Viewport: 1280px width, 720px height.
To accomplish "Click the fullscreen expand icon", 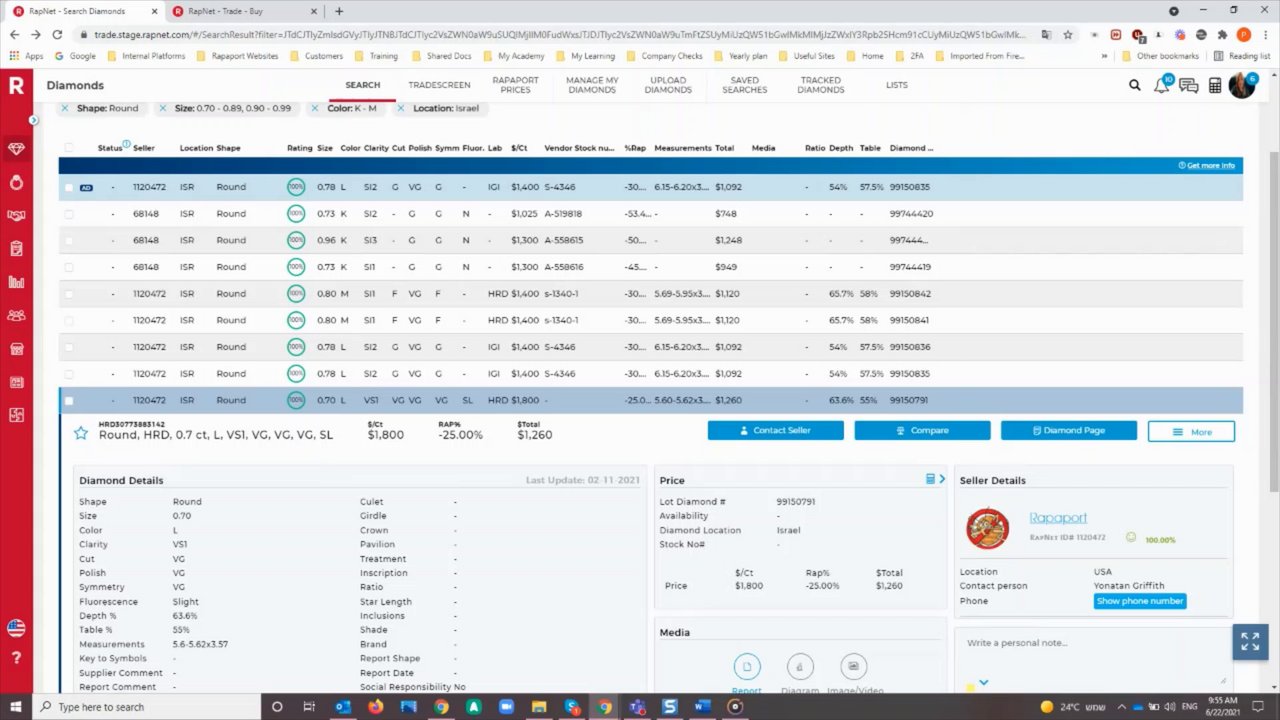I will [1250, 642].
